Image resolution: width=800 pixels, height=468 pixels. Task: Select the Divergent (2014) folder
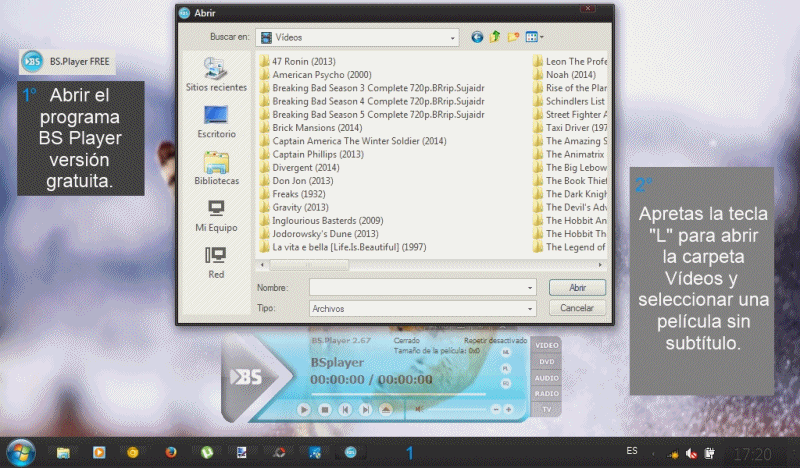(299, 167)
